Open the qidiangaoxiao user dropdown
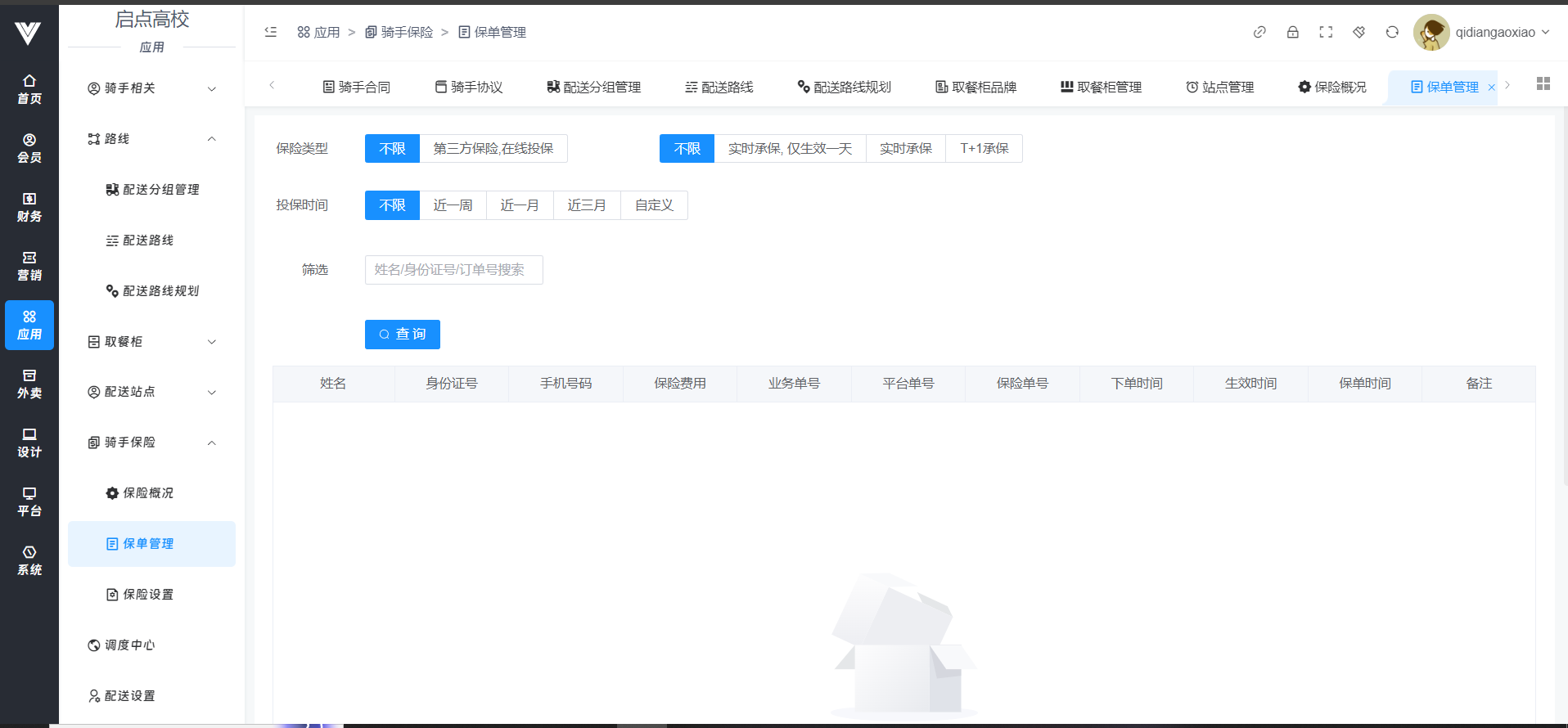Viewport: 1568px width, 728px height. click(x=1501, y=33)
